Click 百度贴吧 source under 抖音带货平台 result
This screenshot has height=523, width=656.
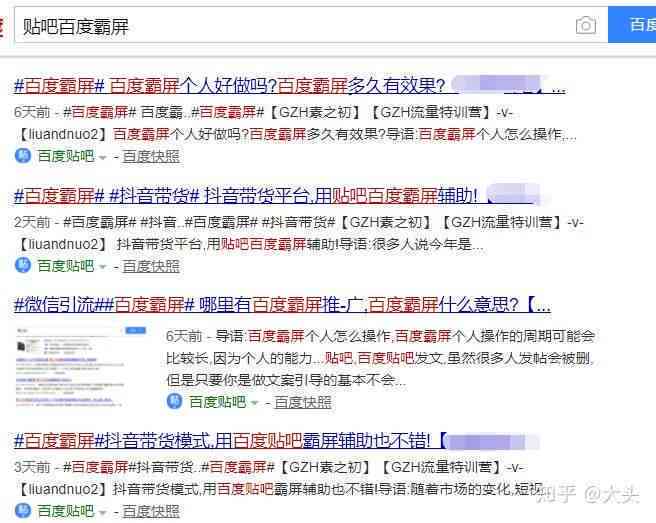66,266
